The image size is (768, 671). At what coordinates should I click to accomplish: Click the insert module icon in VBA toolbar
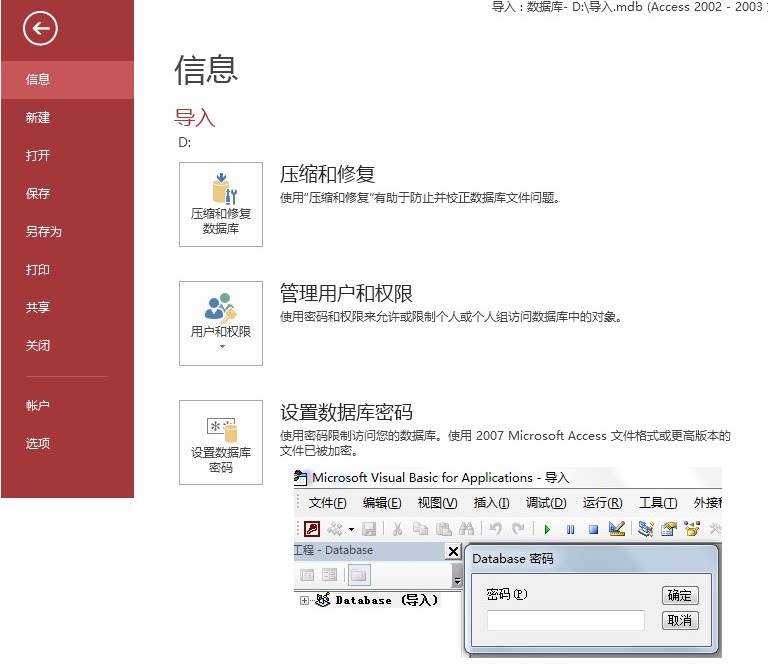[336, 529]
